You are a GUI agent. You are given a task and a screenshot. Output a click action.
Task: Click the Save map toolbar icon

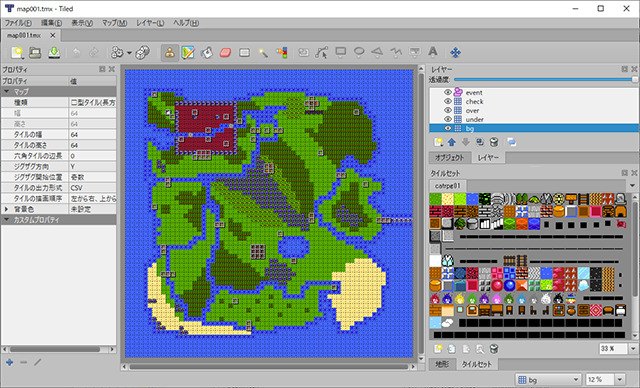(54, 53)
